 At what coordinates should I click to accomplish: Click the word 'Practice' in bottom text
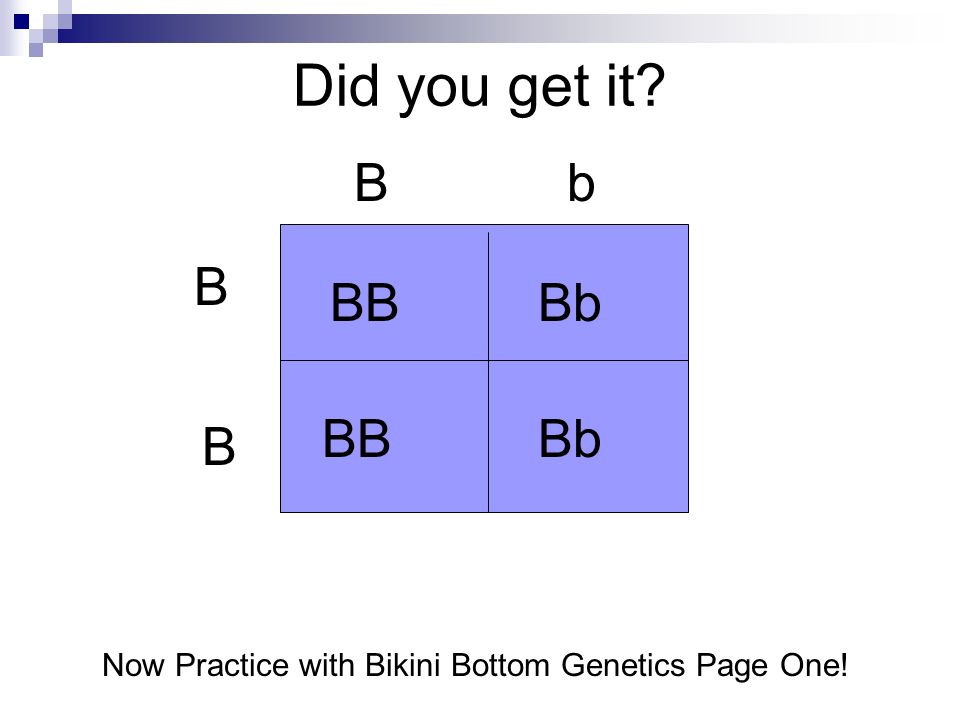click(231, 666)
